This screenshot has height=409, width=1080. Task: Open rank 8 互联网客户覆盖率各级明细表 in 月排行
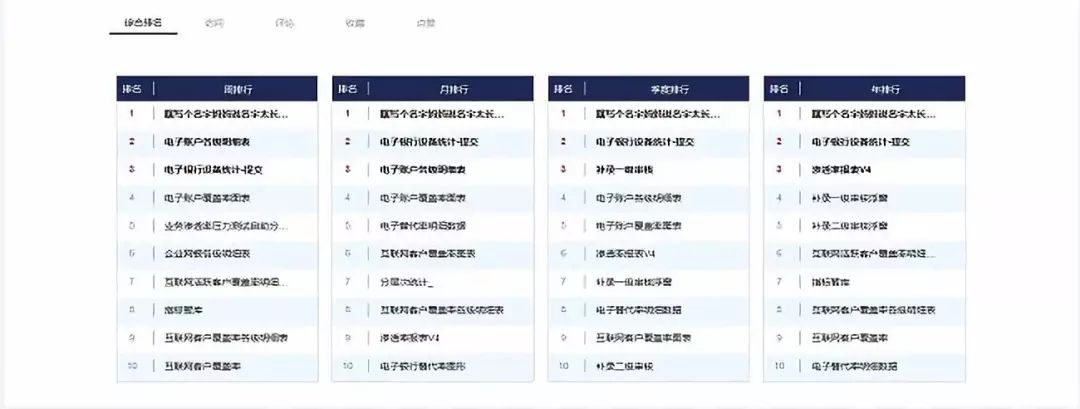[x=442, y=310]
